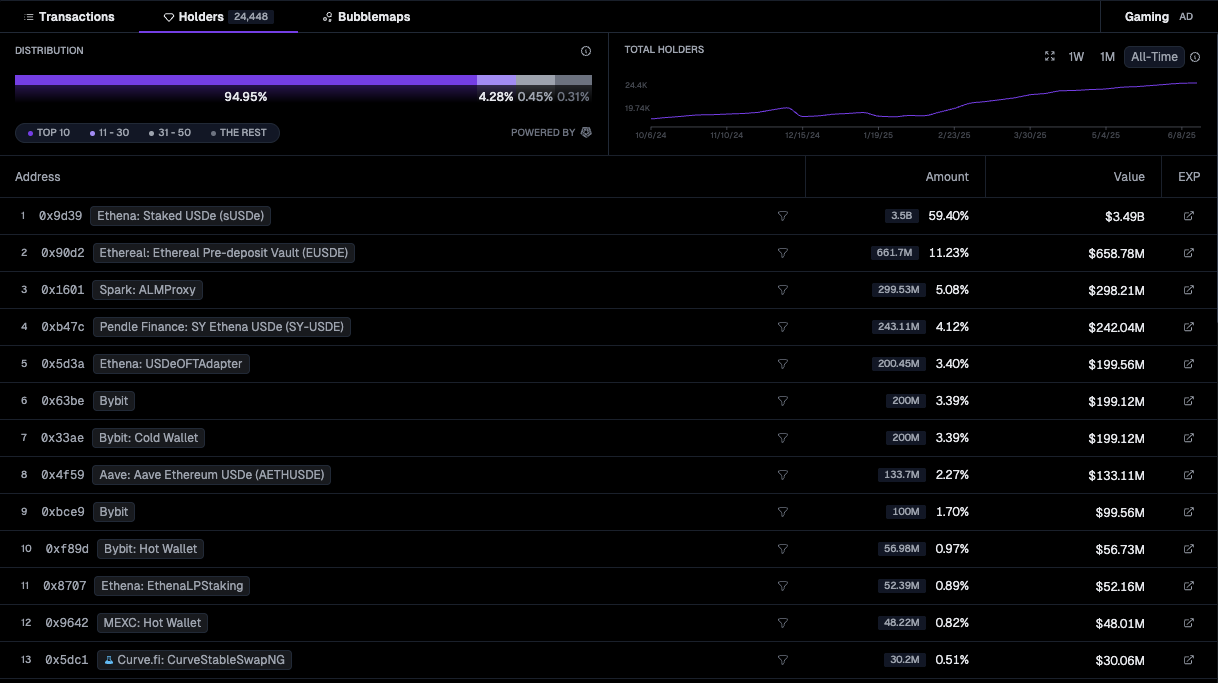The height and width of the screenshot is (683, 1218).
Task: Open the Ethena: Staked USDe (sUSDe) label
Action: tap(181, 216)
